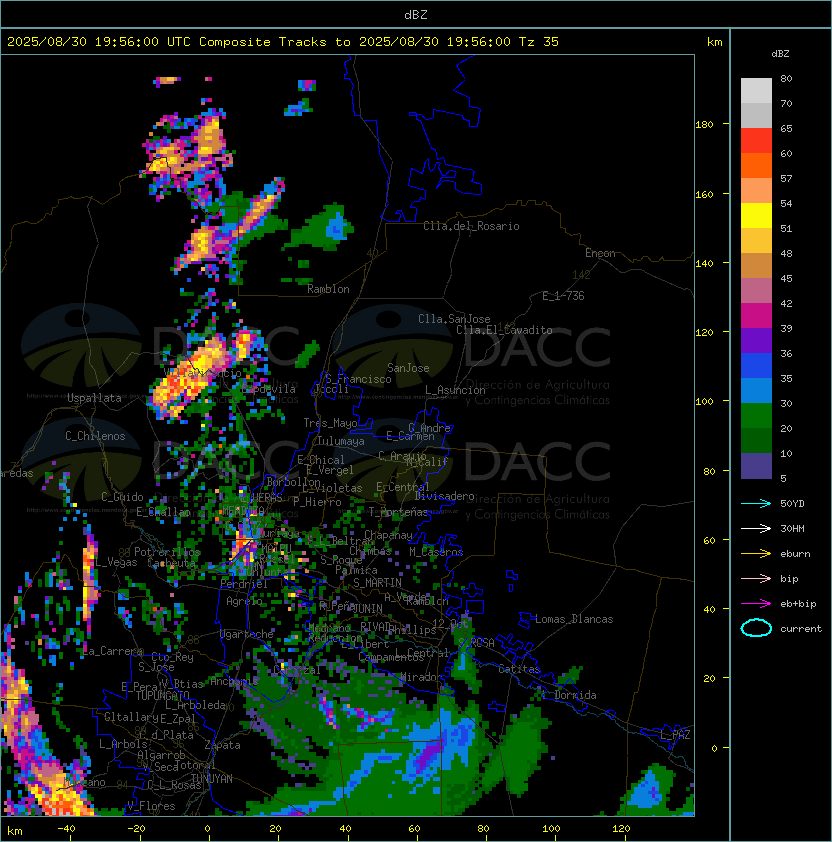Click the white 30HM arrow in legend
The height and width of the screenshot is (842, 832).
pyautogui.click(x=756, y=528)
